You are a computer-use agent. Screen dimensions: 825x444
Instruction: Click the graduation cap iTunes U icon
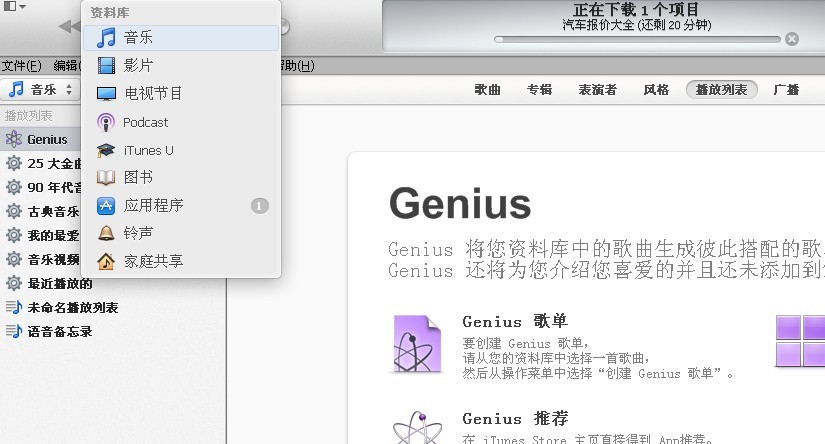106,150
